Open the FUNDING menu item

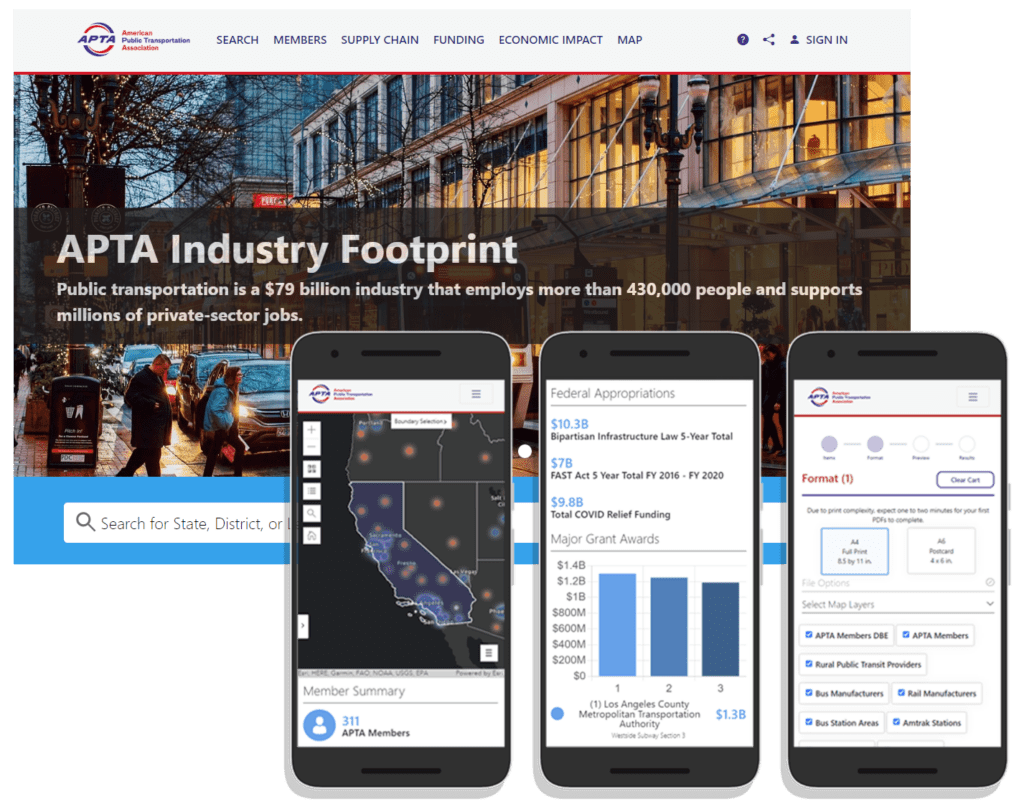tap(458, 40)
